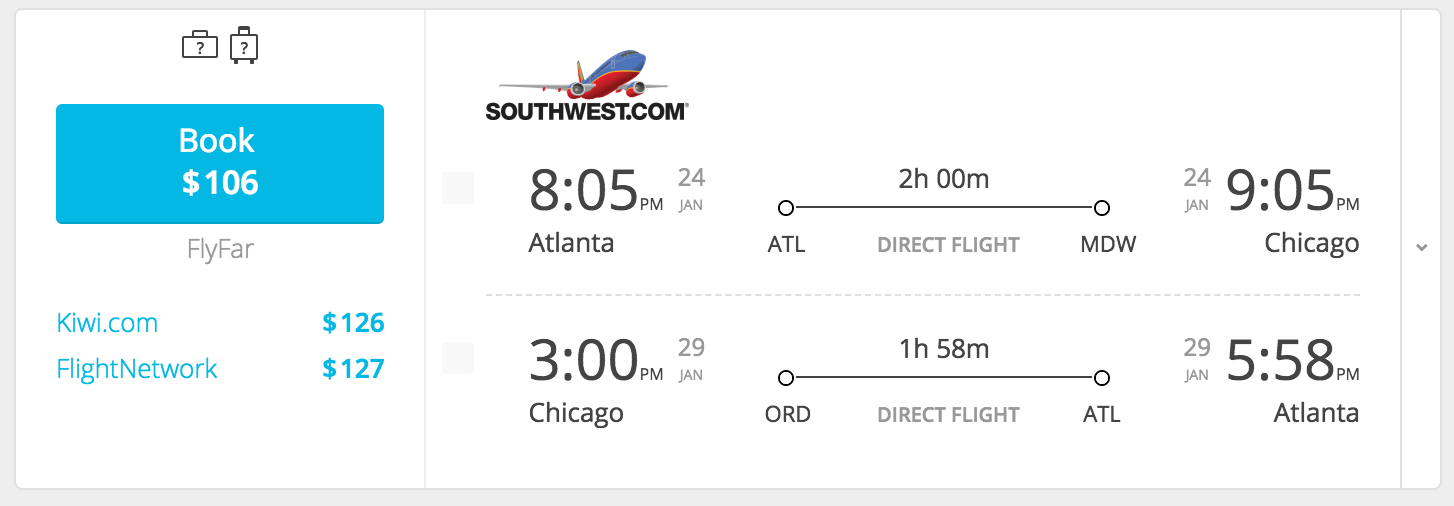
Task: Click the MDW arrival point marker
Action: 1102,208
